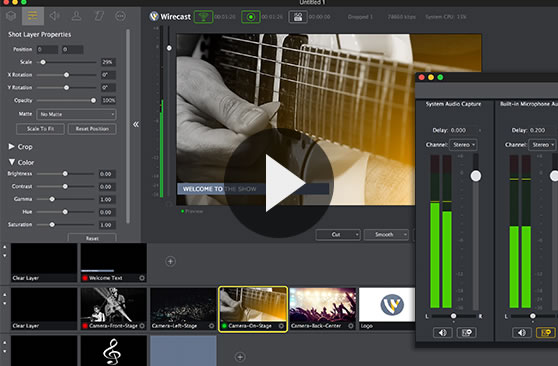Click the second Position input field
The height and width of the screenshot is (366, 558).
[72, 49]
